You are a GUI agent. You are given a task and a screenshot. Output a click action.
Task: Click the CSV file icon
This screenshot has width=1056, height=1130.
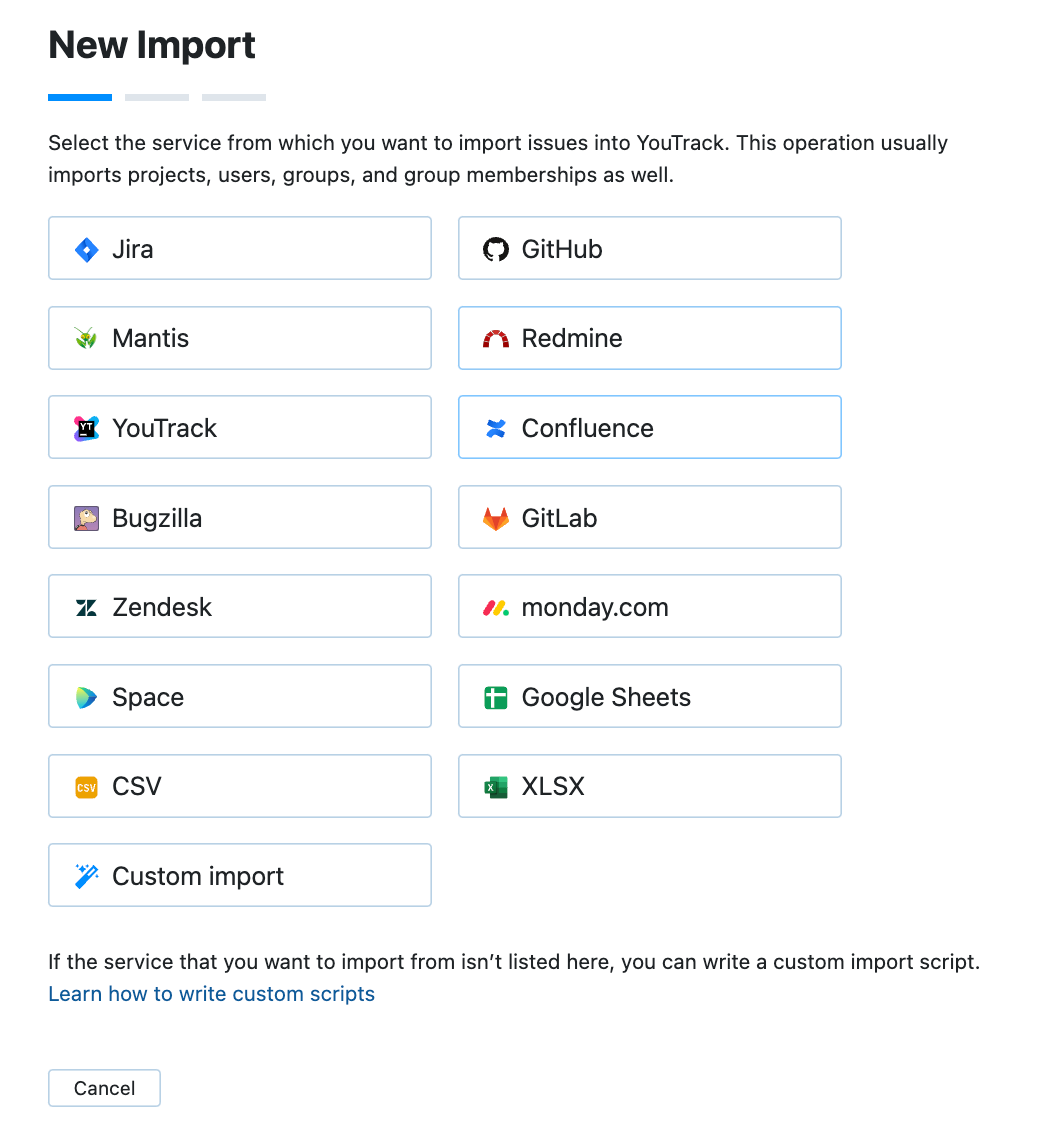[88, 786]
